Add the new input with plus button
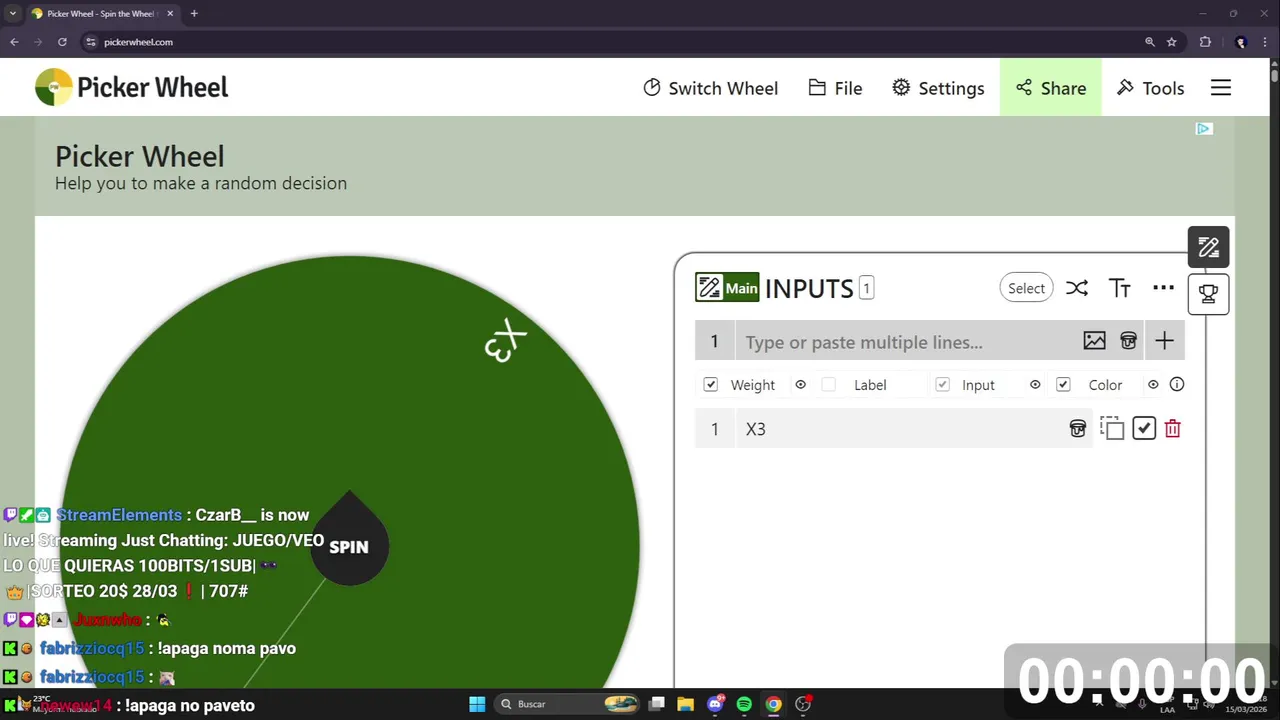The height and width of the screenshot is (720, 1280). pos(1164,341)
